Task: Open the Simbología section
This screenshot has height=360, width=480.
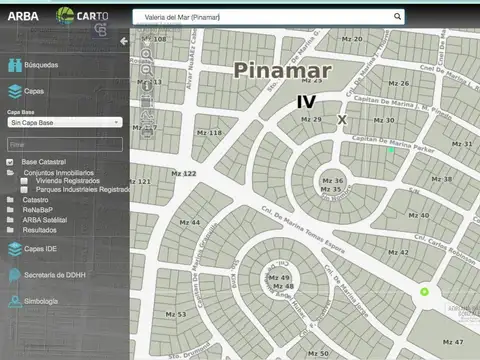Action: pos(41,301)
